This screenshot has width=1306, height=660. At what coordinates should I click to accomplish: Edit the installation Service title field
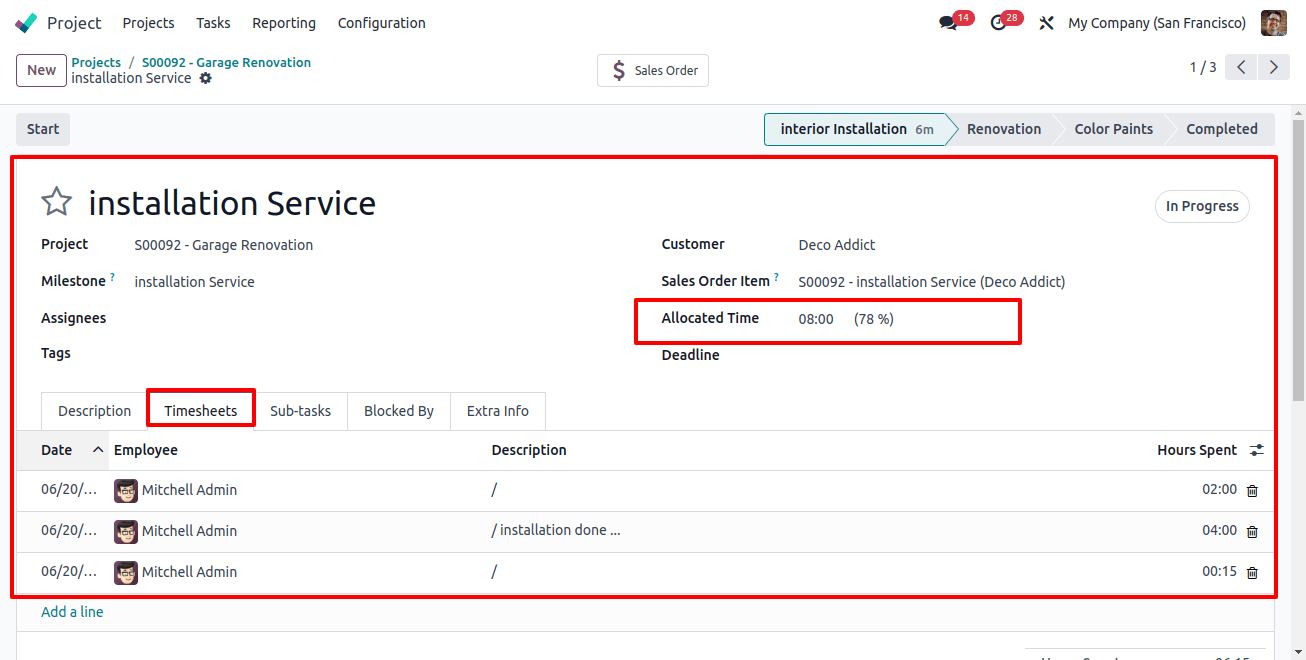(232, 203)
